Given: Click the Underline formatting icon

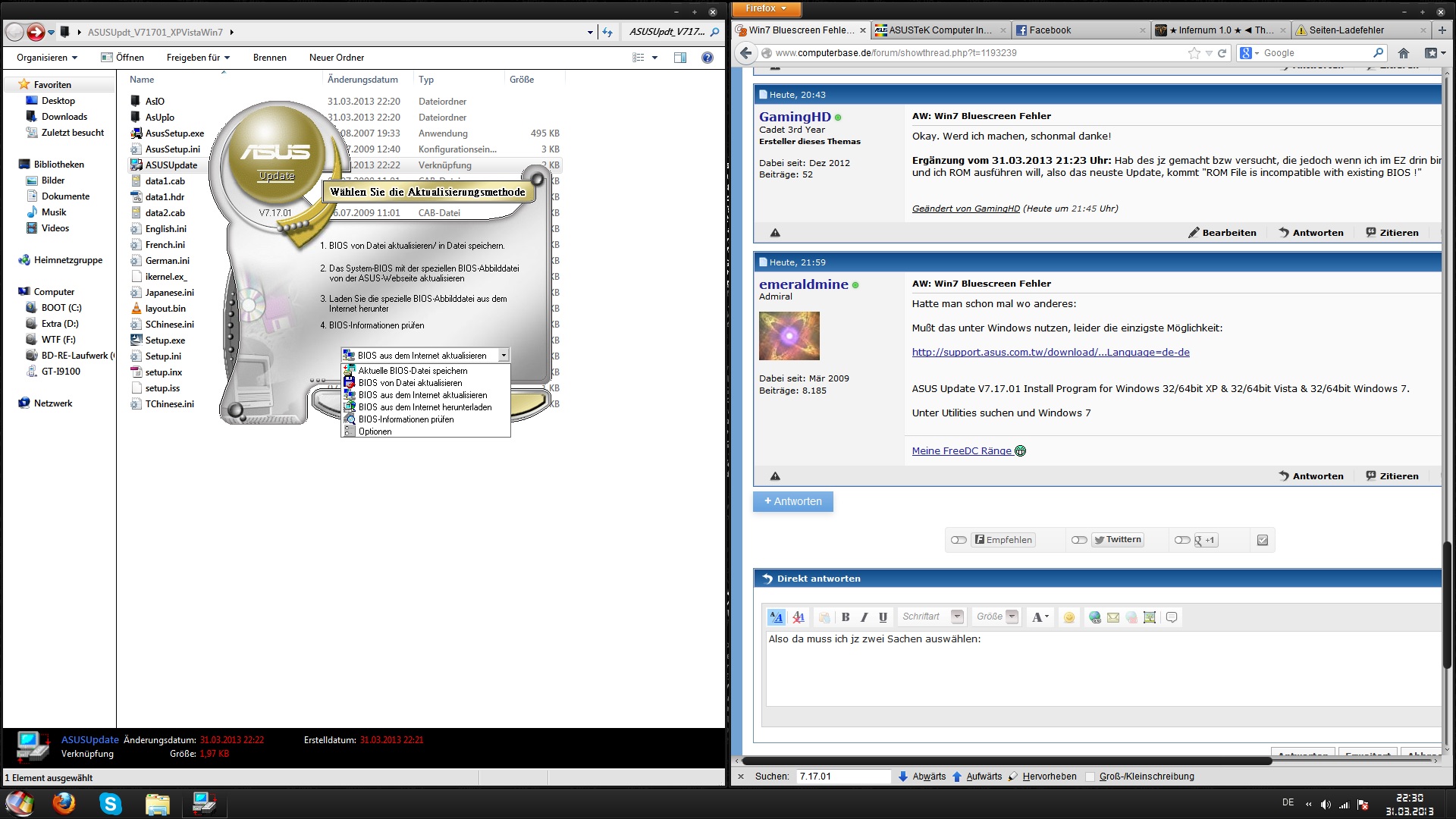Looking at the screenshot, I should [883, 617].
